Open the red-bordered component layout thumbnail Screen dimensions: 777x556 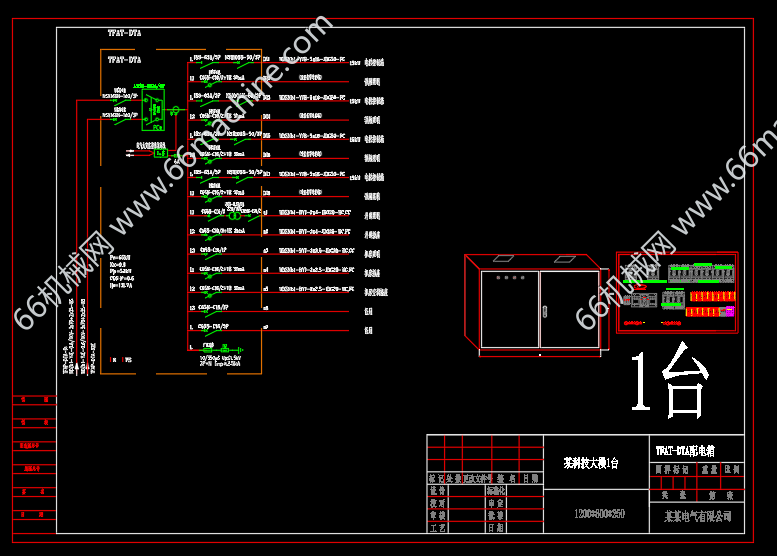[677, 291]
